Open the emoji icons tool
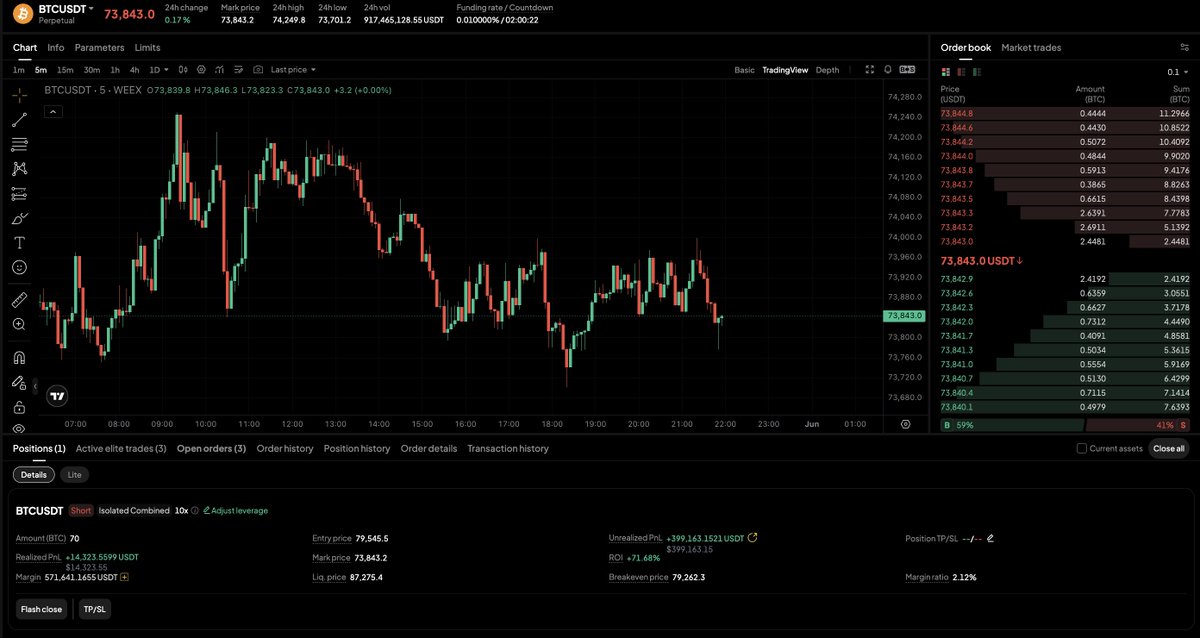Viewport: 1200px width, 638px height. tap(19, 268)
